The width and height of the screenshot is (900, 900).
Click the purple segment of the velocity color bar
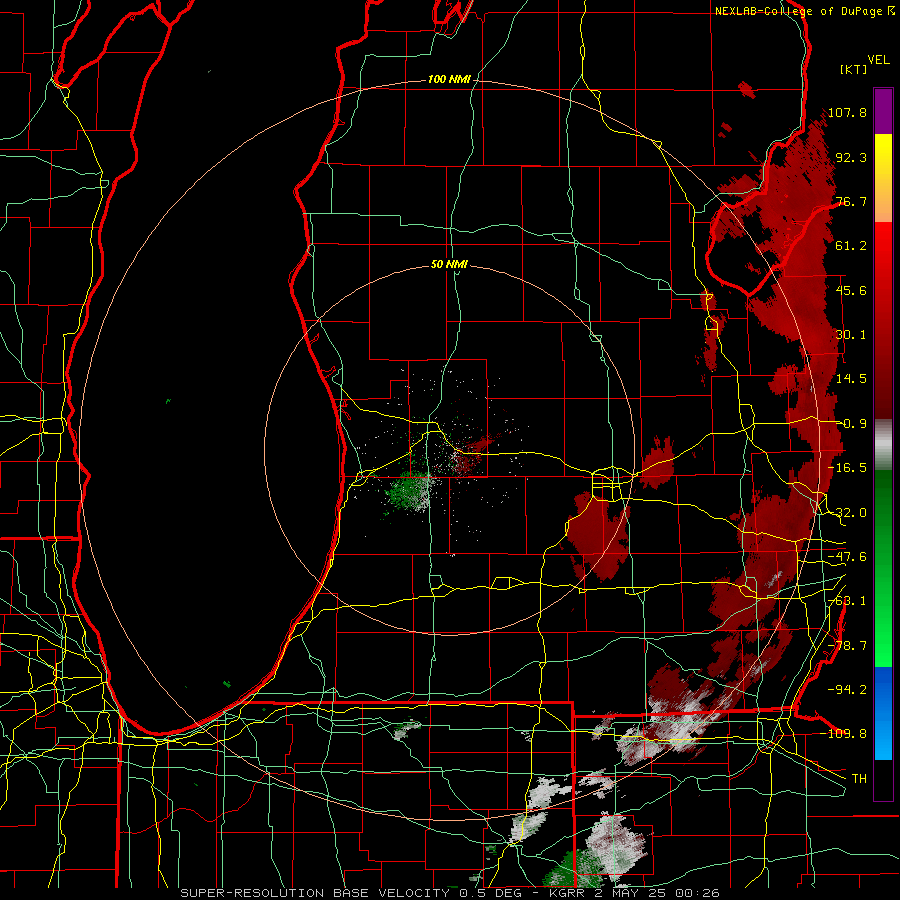883,112
